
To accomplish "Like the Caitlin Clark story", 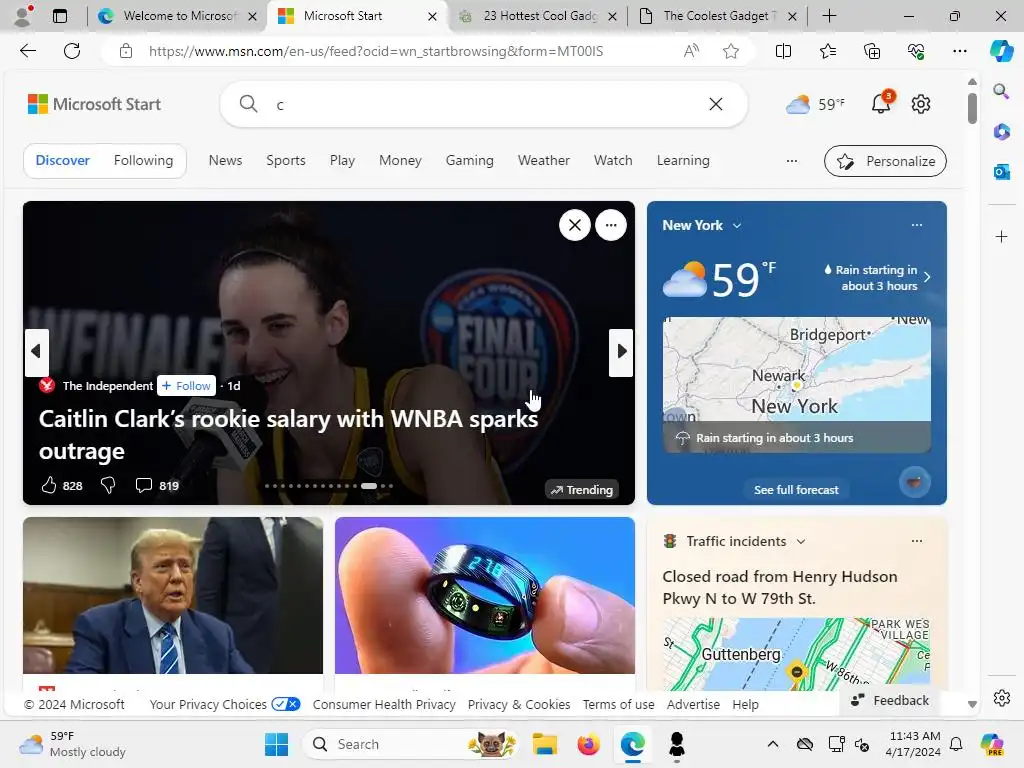I will pos(49,485).
